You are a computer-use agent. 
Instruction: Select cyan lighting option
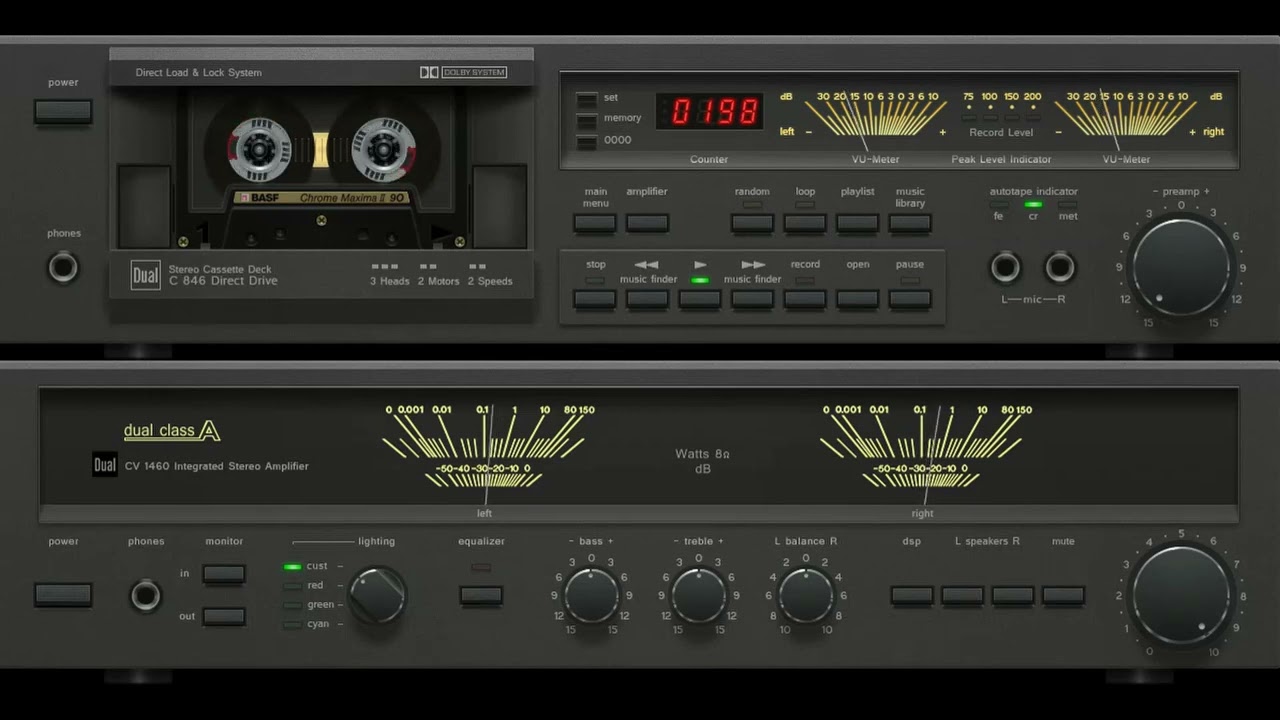coord(293,624)
